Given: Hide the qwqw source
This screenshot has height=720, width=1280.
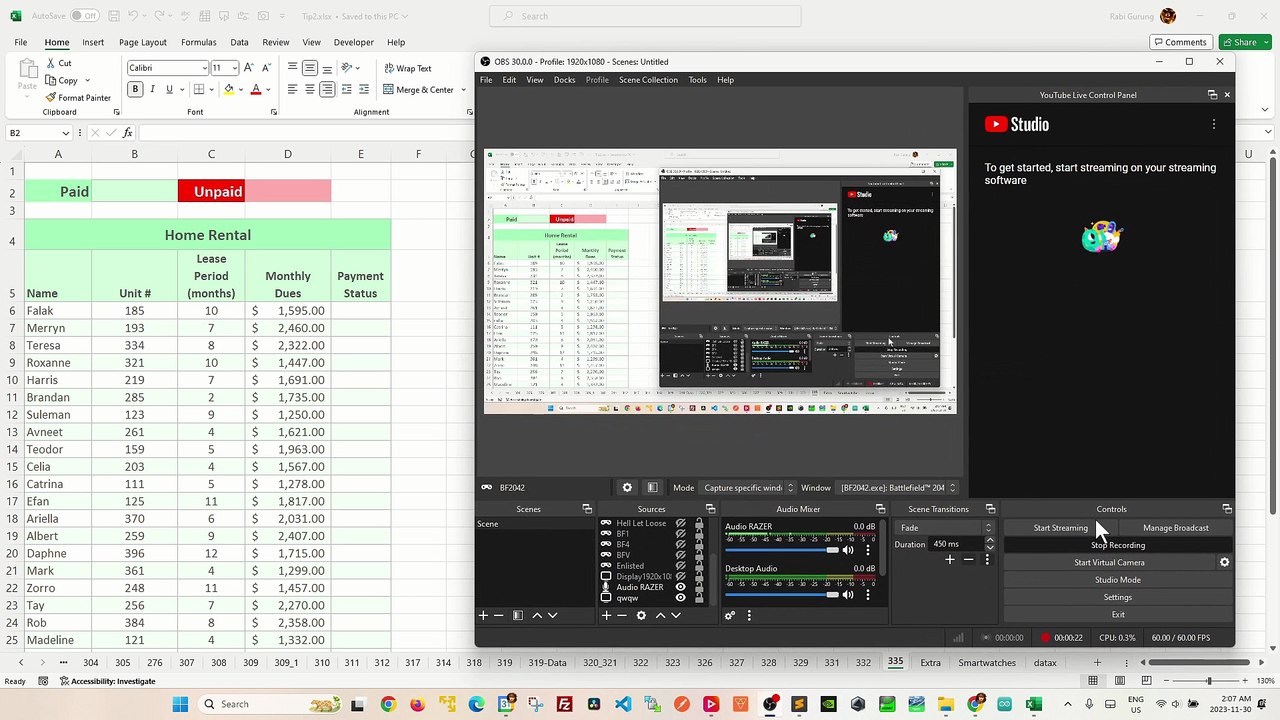Looking at the screenshot, I should (x=681, y=598).
